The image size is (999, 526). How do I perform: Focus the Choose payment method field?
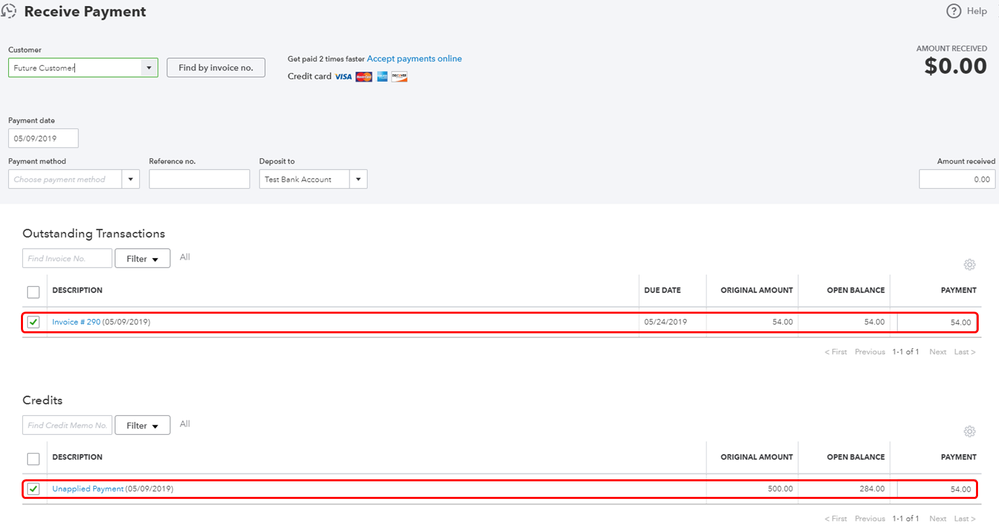pyautogui.click(x=65, y=180)
